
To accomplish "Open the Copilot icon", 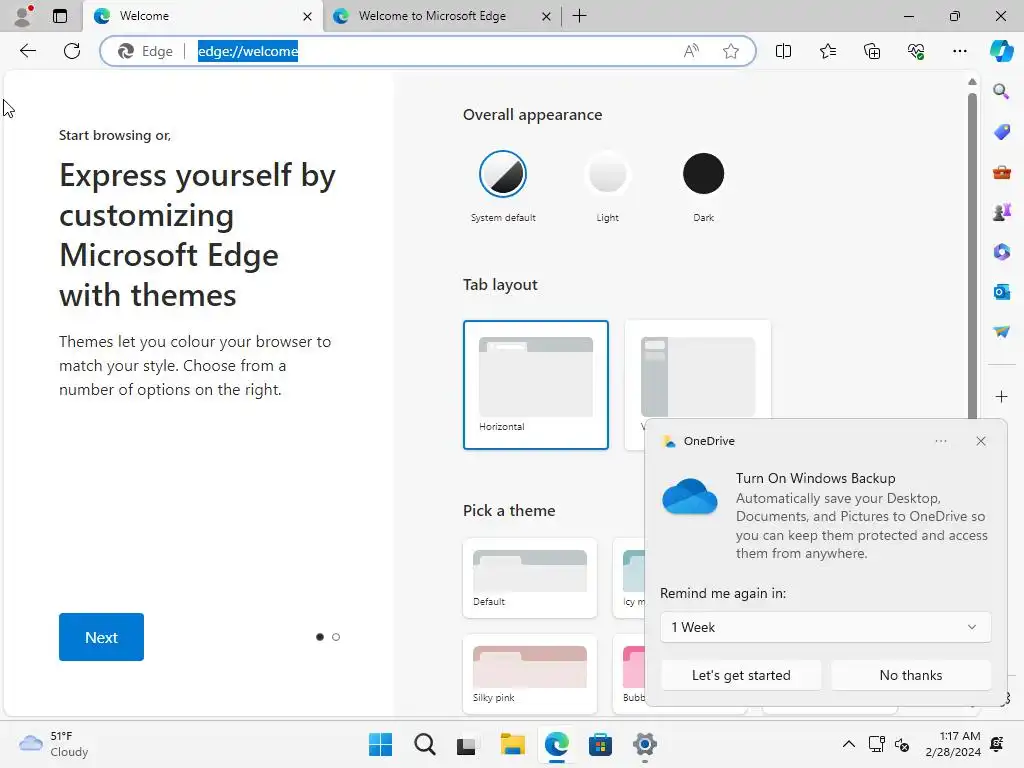I will pyautogui.click(x=1001, y=51).
